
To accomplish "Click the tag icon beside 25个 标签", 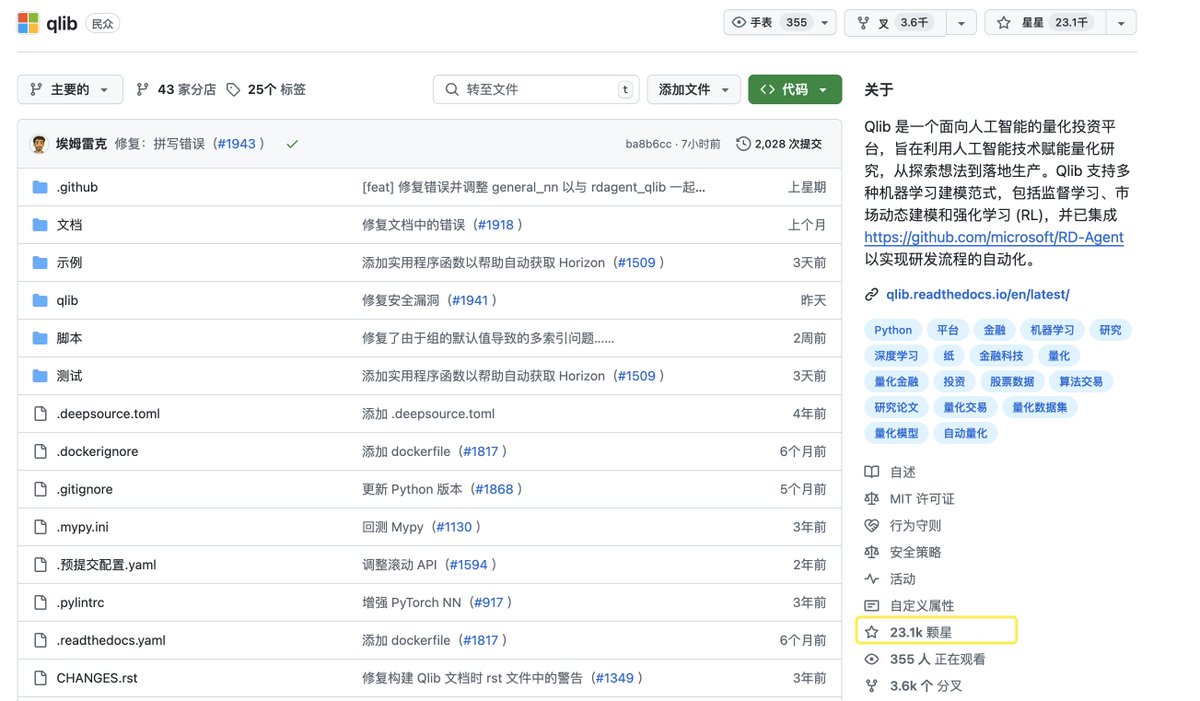I will [x=233, y=89].
